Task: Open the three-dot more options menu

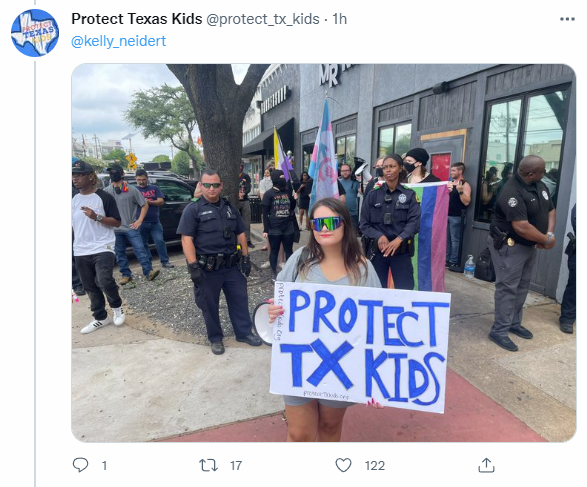Action: coord(567,19)
